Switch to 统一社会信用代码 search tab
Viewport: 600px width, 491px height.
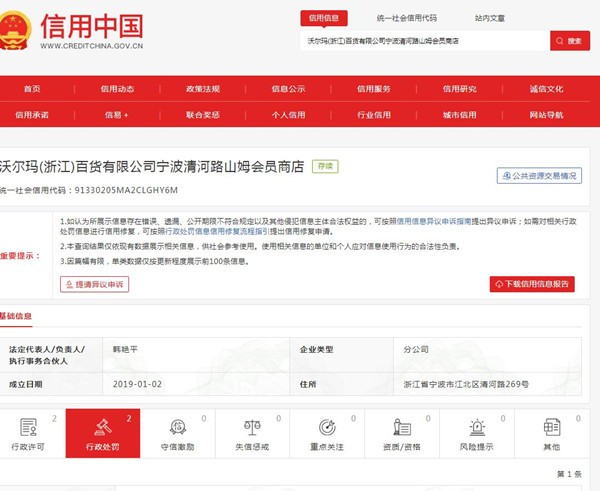407,18
